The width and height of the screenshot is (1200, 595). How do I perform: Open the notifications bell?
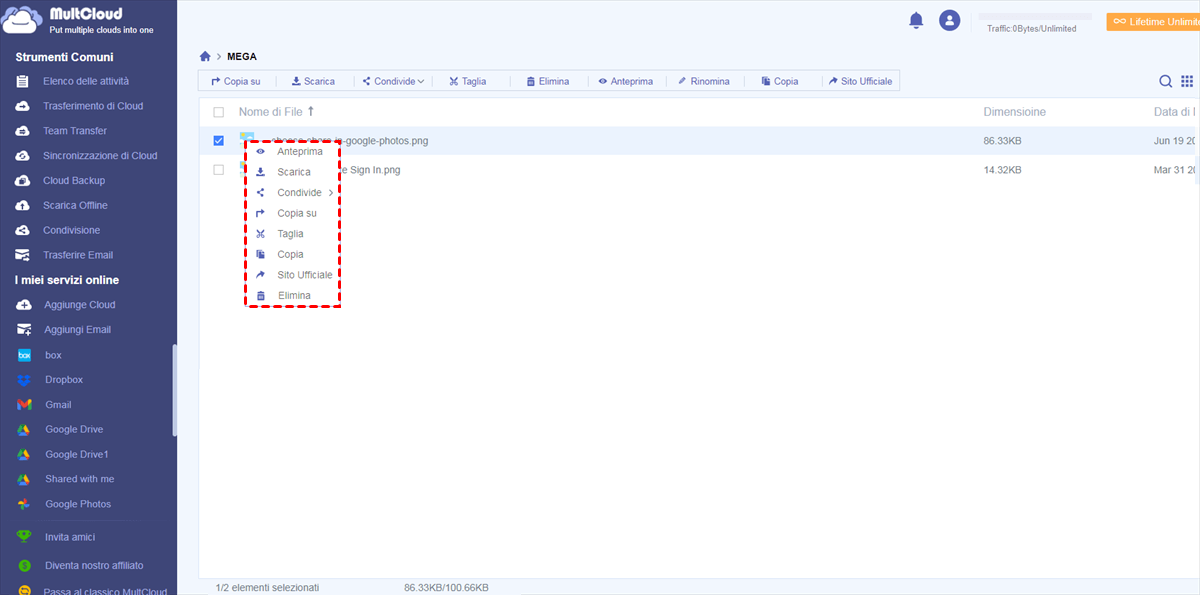pos(916,20)
